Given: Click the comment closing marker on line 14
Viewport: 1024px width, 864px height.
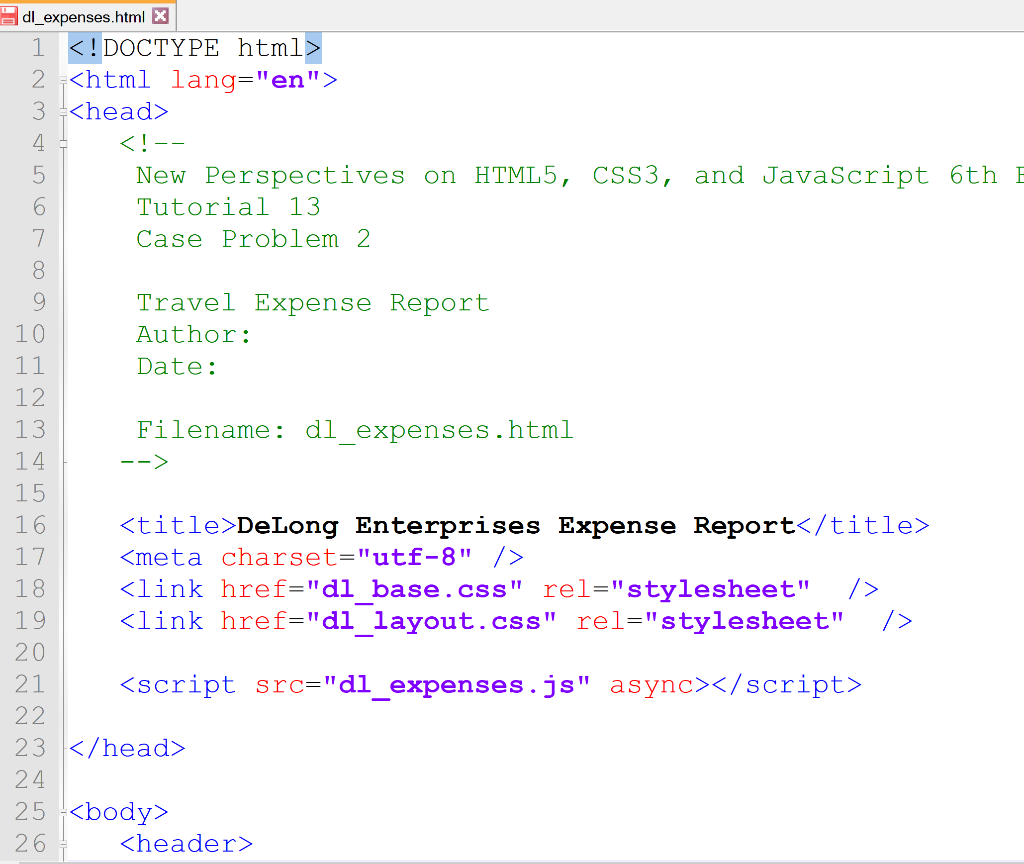Looking at the screenshot, I should click(x=144, y=462).
